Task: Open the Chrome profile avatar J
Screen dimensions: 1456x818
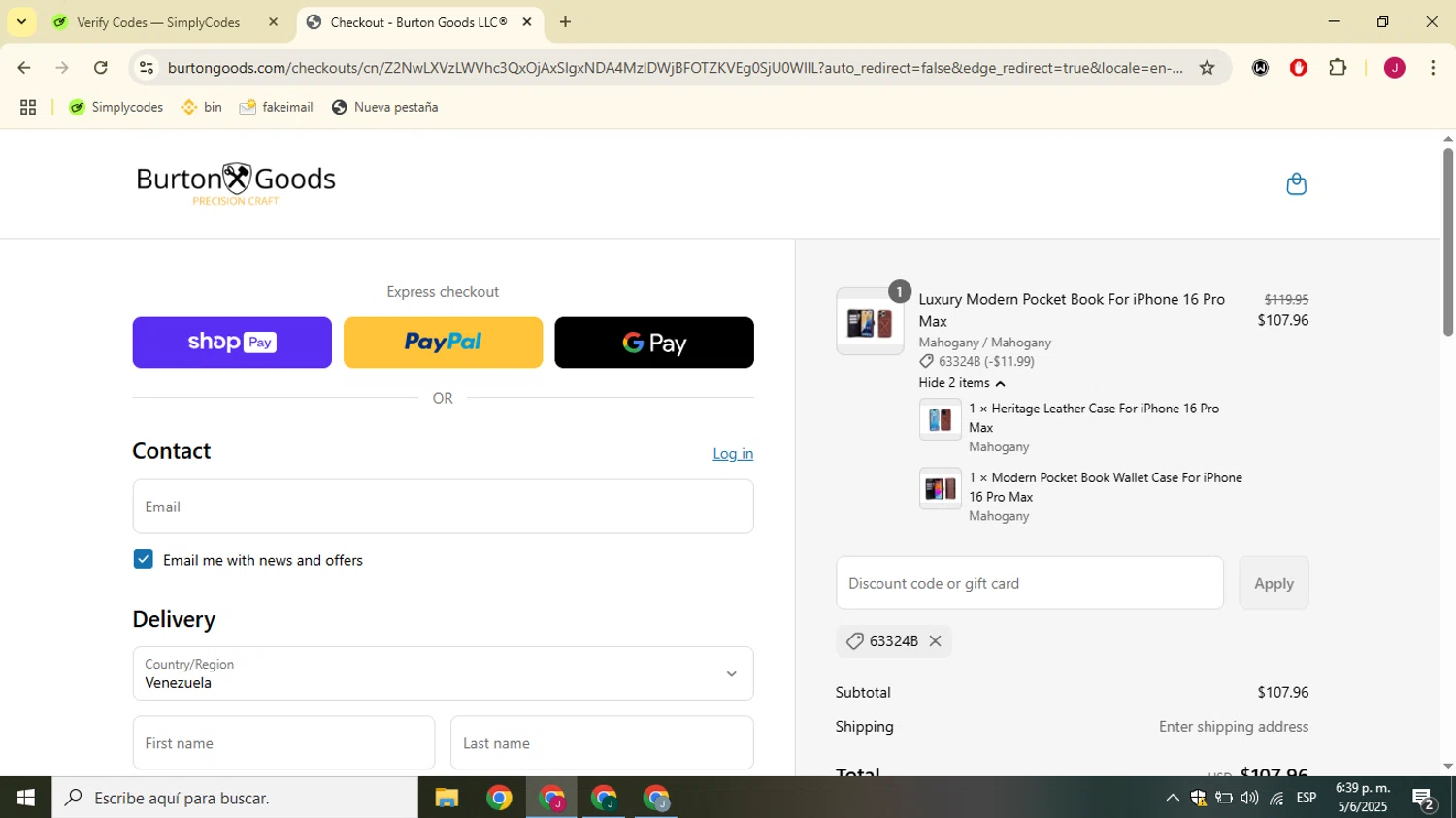Action: click(1394, 68)
